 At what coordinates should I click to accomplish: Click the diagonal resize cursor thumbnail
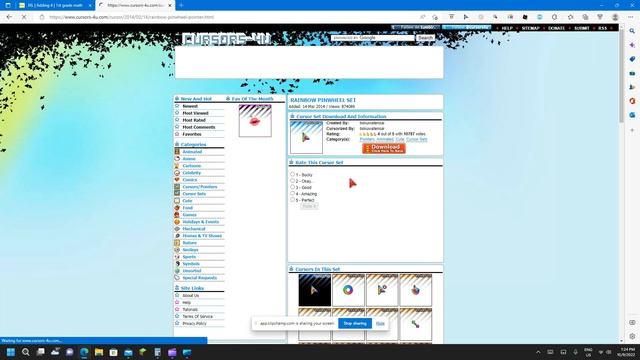point(416,324)
